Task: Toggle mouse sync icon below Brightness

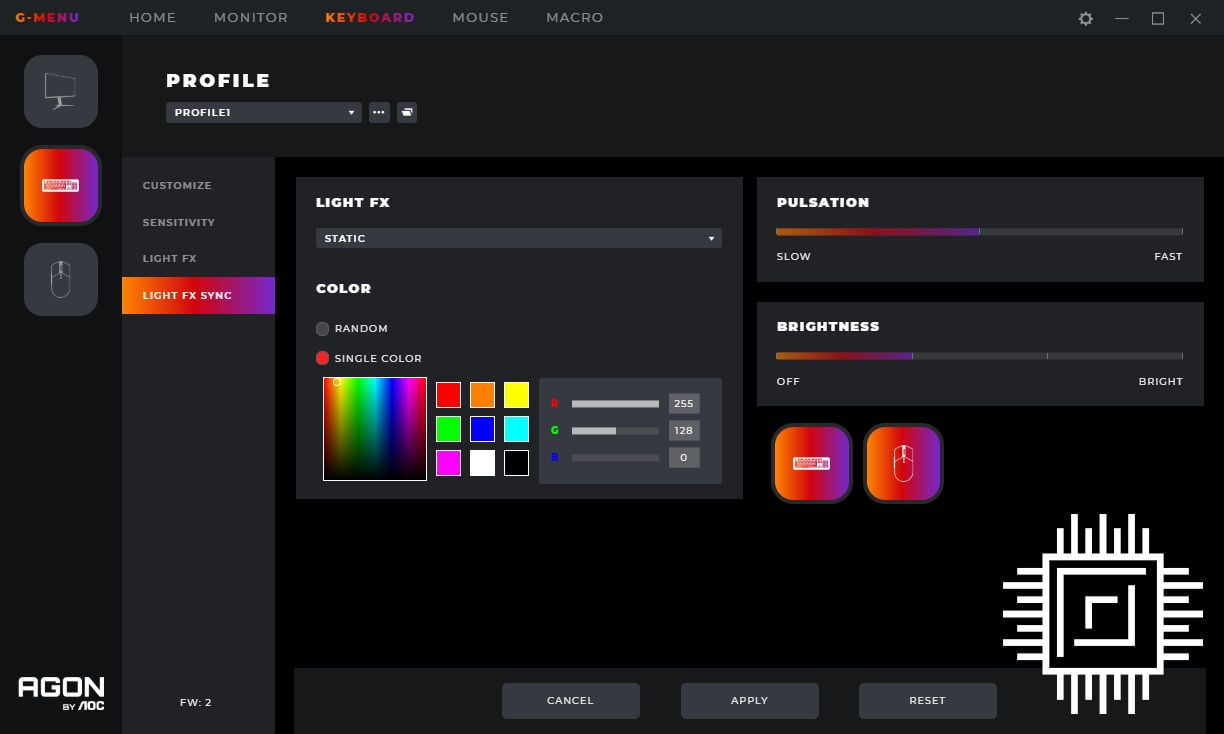Action: pyautogui.click(x=903, y=463)
